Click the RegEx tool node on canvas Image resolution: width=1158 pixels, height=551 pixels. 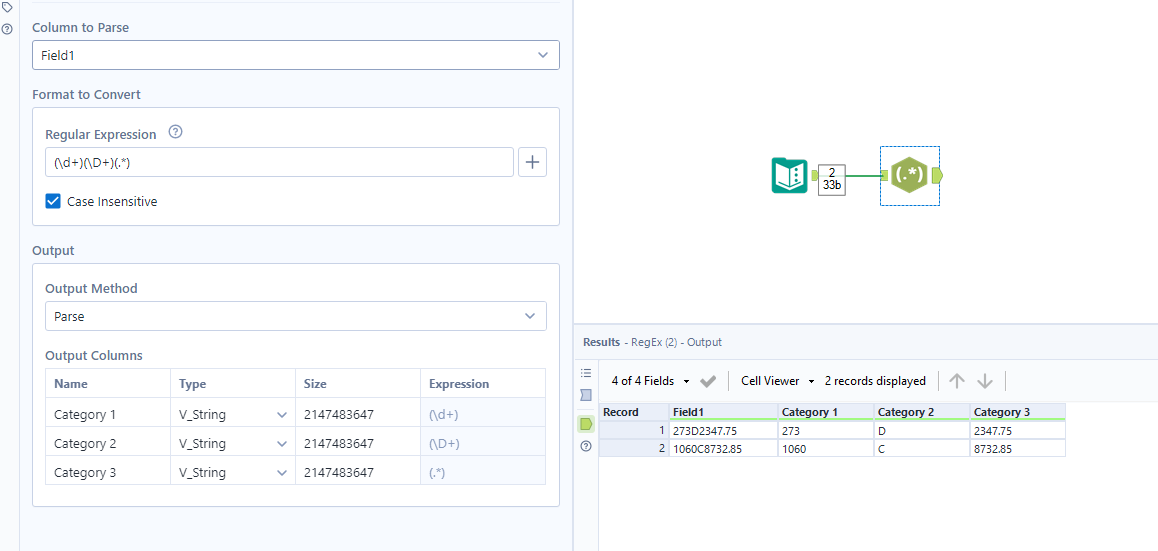[x=909, y=176]
